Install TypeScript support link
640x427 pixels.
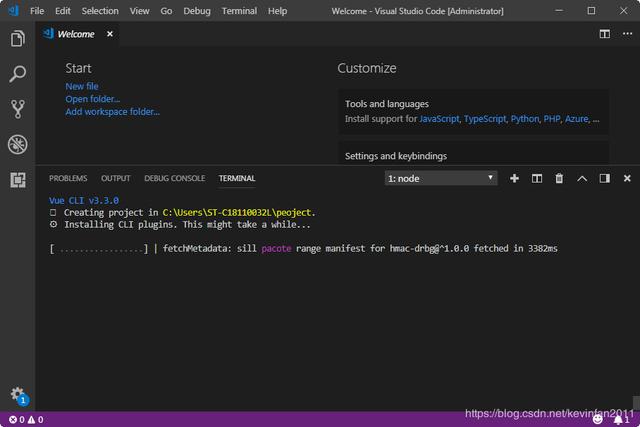485,119
